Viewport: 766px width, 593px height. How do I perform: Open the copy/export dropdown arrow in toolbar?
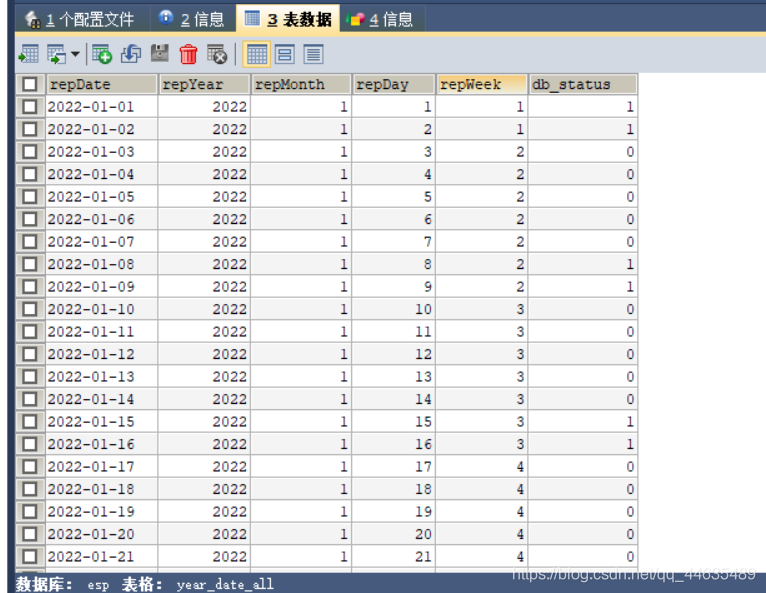click(75, 54)
